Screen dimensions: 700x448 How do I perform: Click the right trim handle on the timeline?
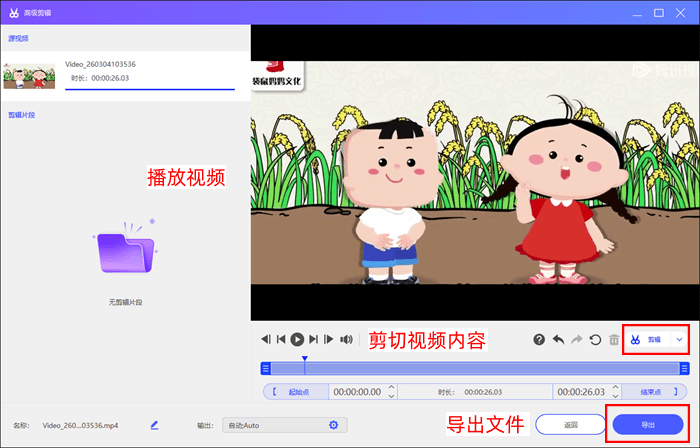click(684, 369)
